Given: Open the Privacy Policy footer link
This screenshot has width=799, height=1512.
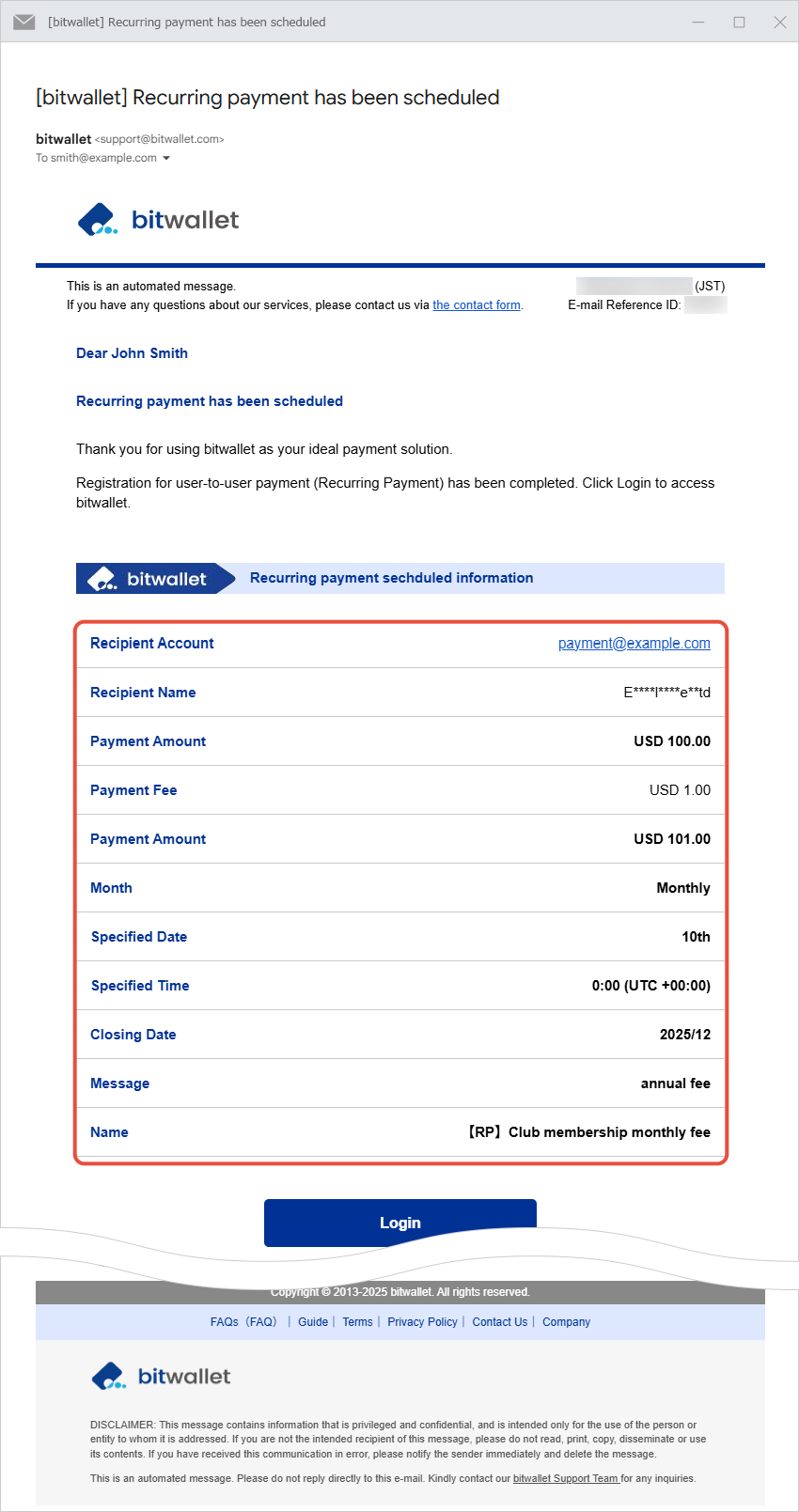Looking at the screenshot, I should point(422,1322).
